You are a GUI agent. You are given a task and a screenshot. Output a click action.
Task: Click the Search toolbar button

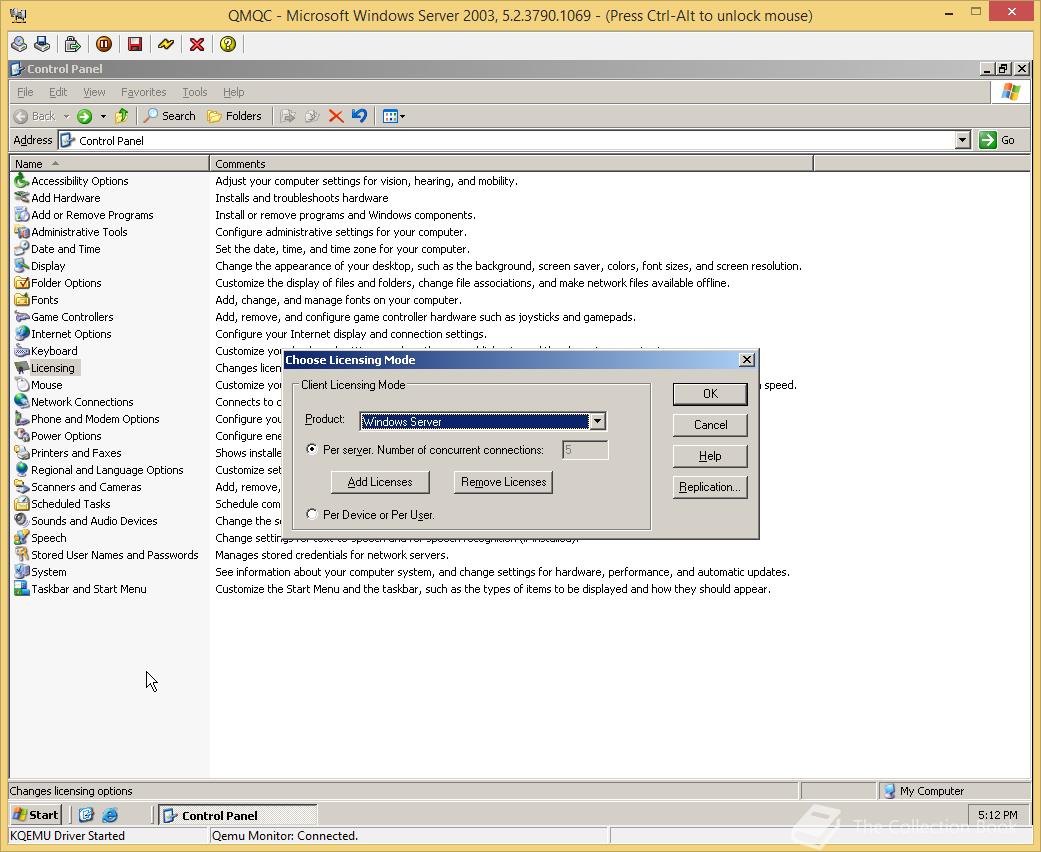(170, 116)
